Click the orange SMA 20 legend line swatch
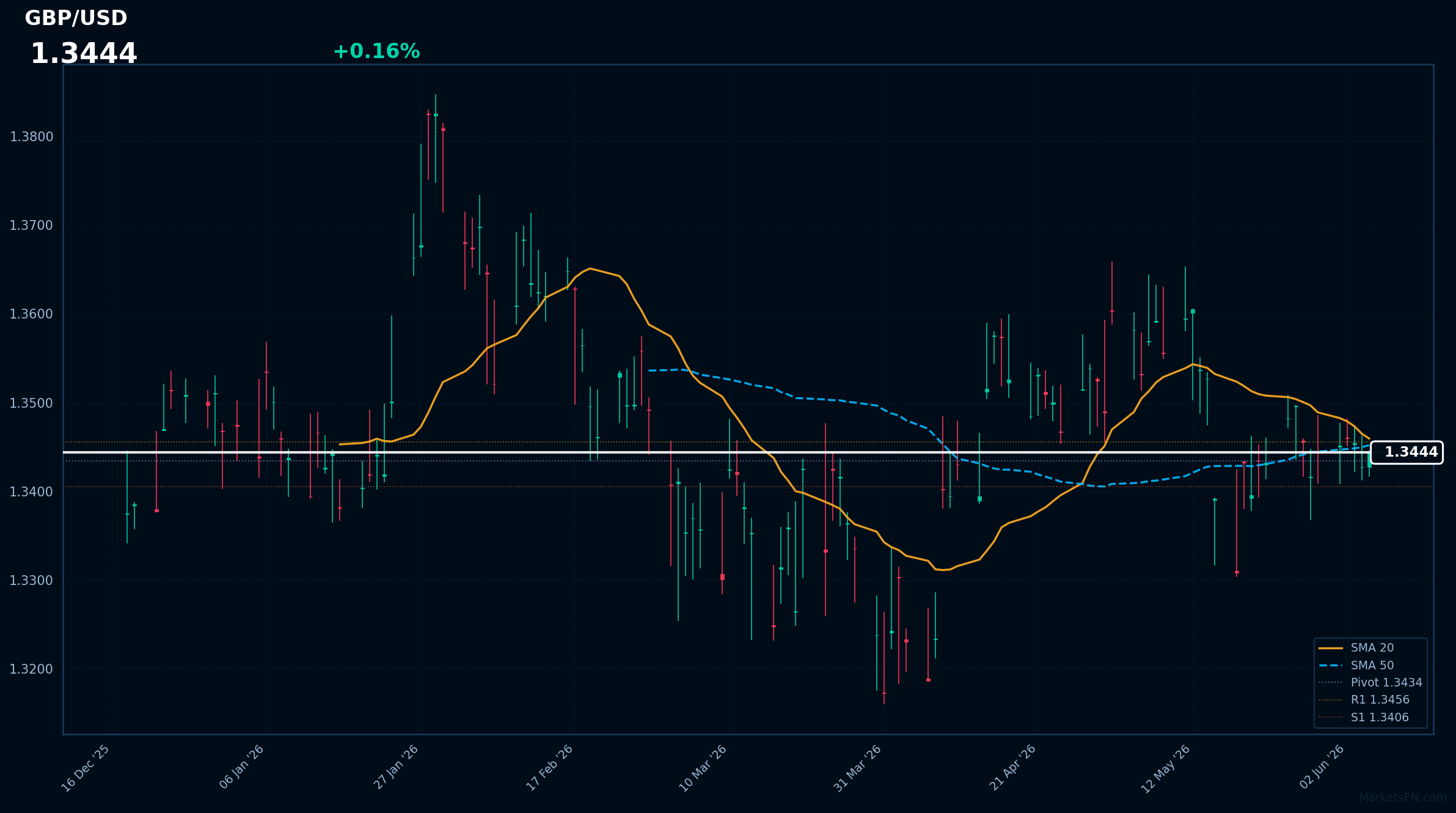The height and width of the screenshot is (813, 1456). [x=1331, y=648]
